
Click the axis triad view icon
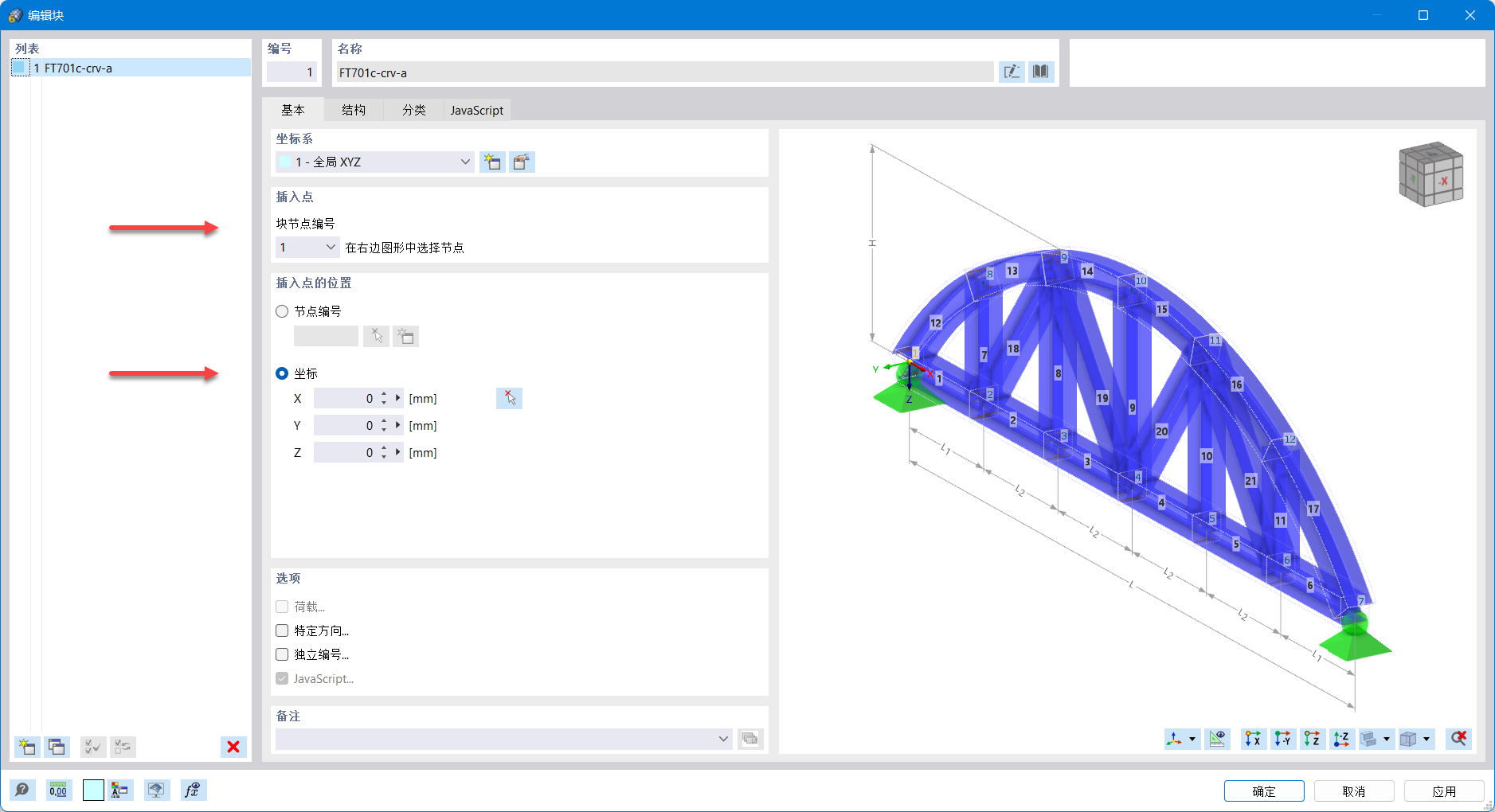point(1175,739)
